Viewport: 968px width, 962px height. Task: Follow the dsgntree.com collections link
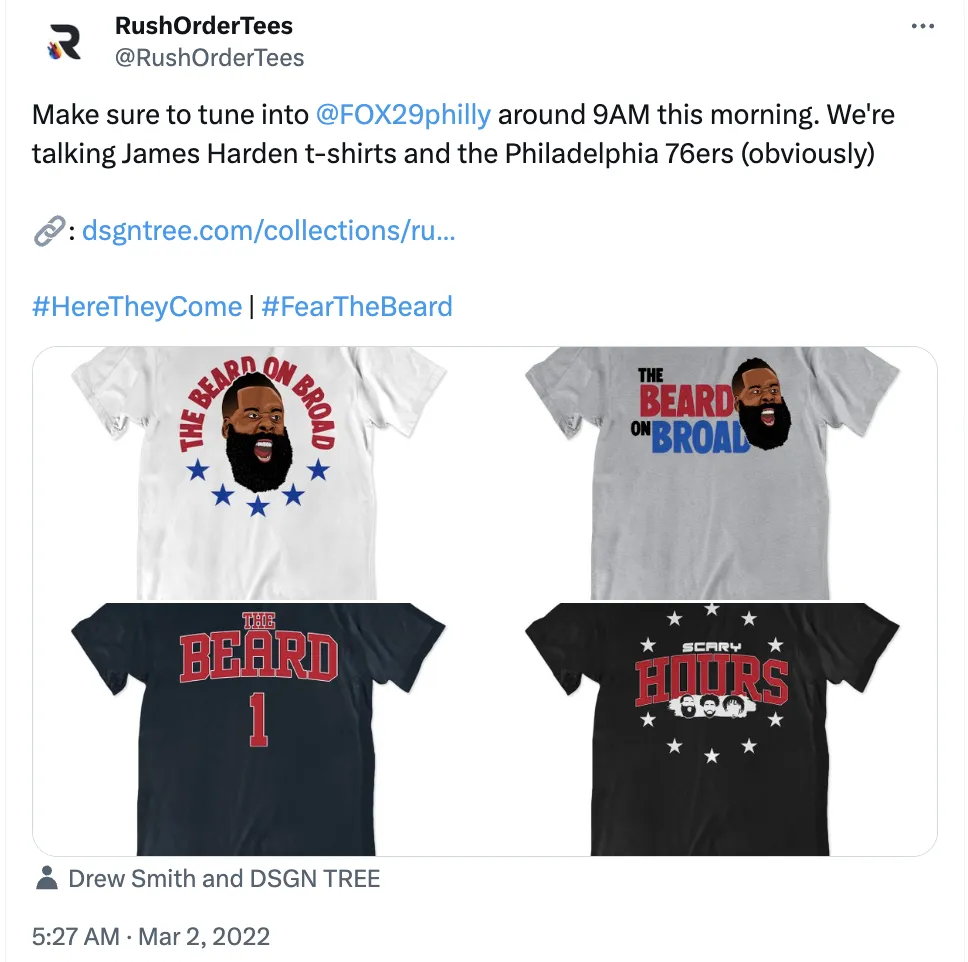click(269, 231)
